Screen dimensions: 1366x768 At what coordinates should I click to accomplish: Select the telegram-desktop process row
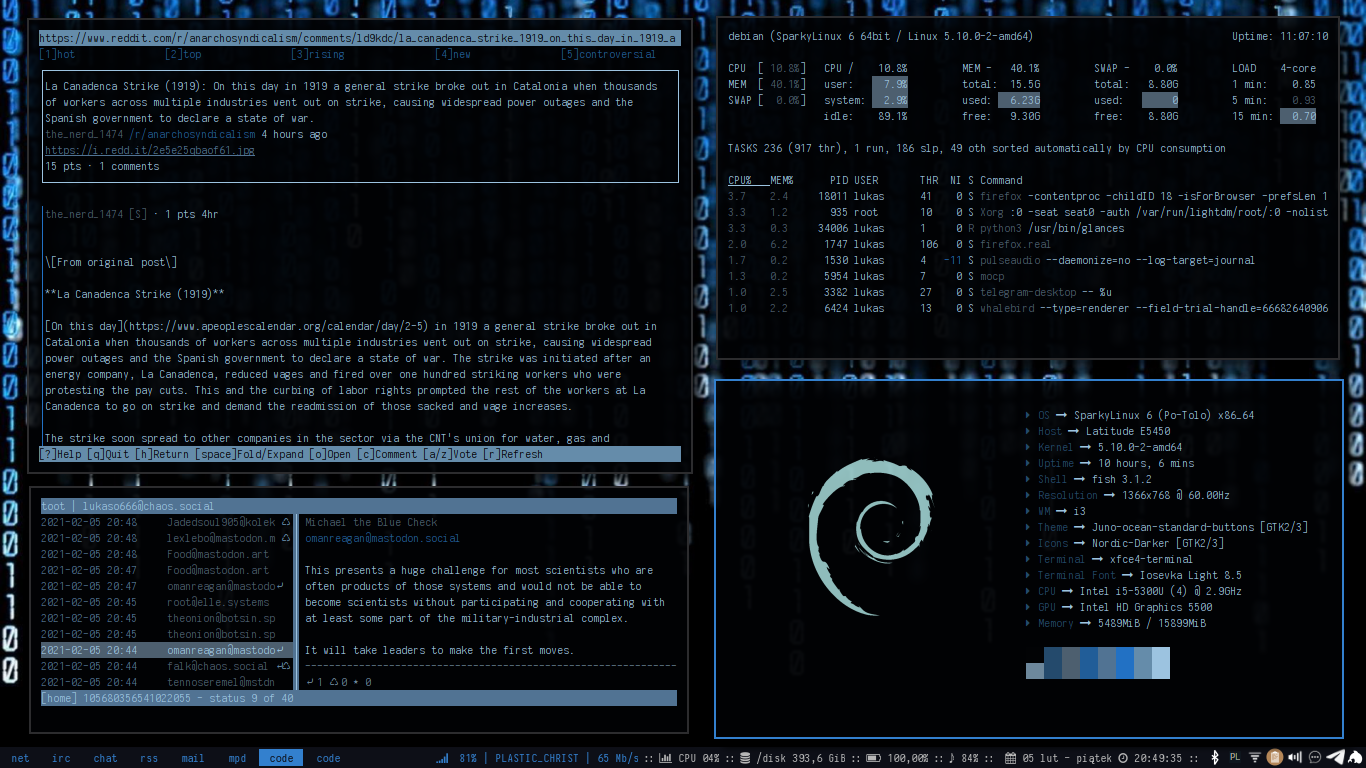pyautogui.click(x=1028, y=292)
